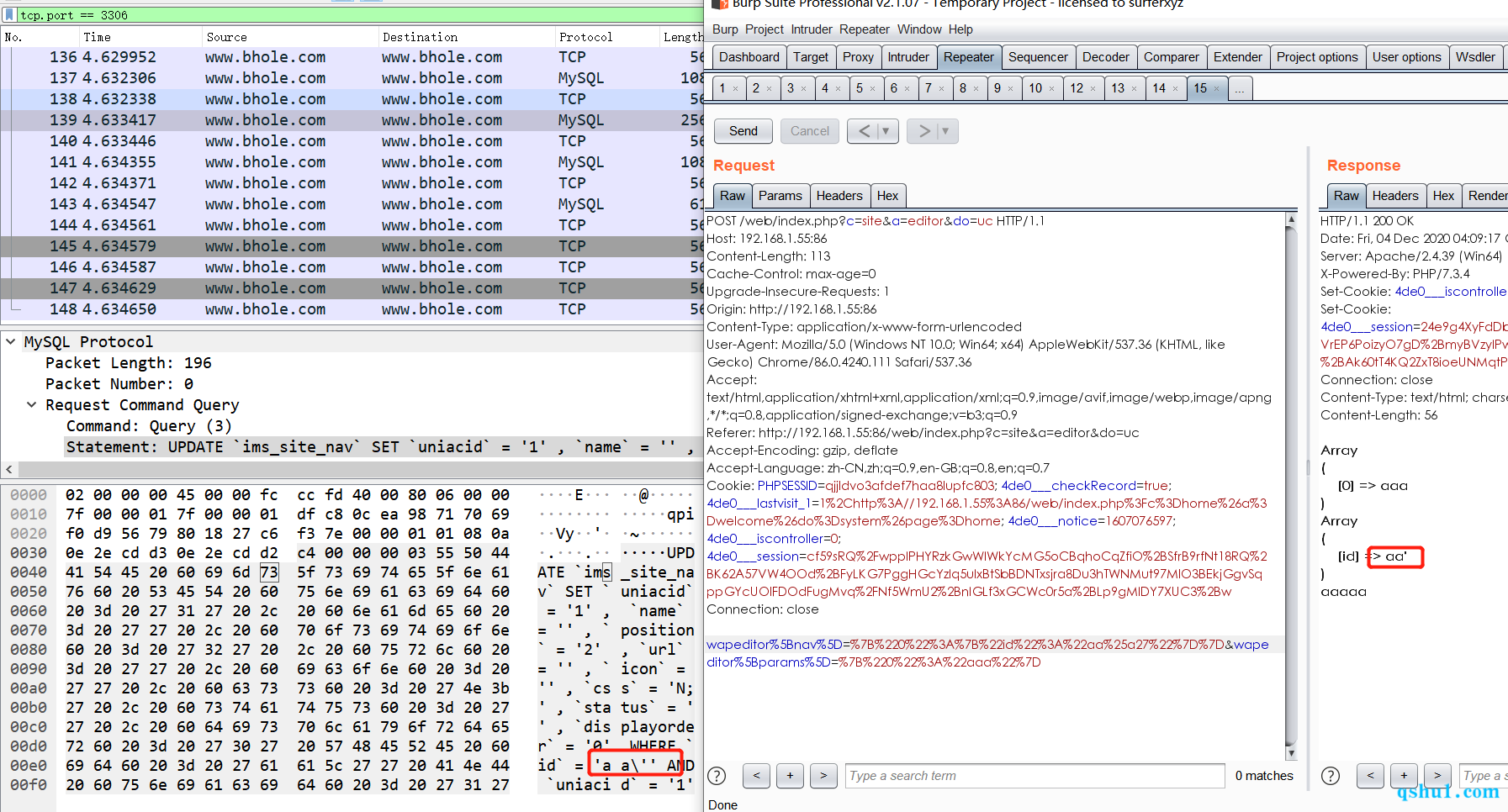Open the Request panel search help icon
The width and height of the screenshot is (1508, 812).
coord(717,776)
